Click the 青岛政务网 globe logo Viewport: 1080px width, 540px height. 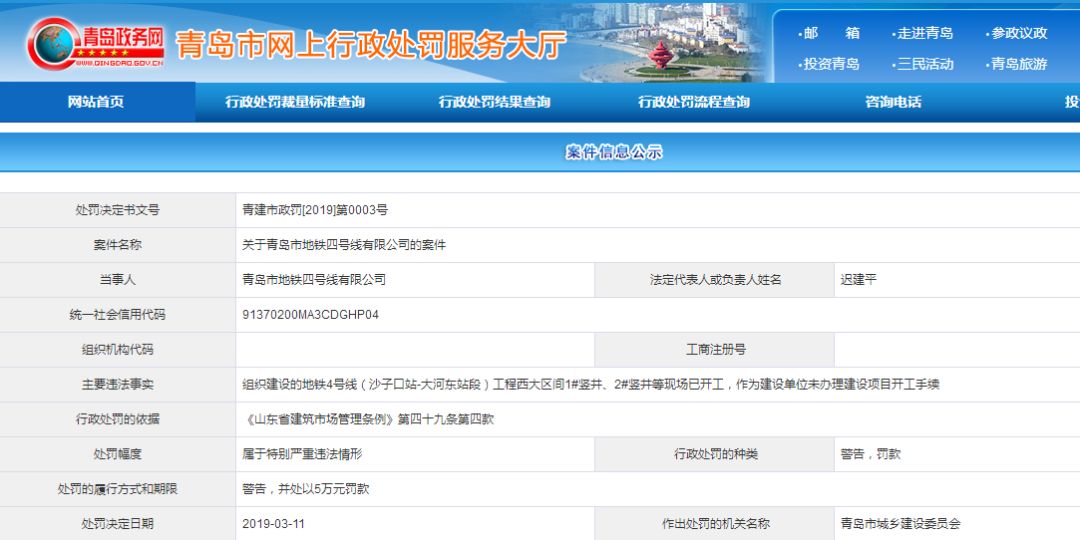coord(96,44)
